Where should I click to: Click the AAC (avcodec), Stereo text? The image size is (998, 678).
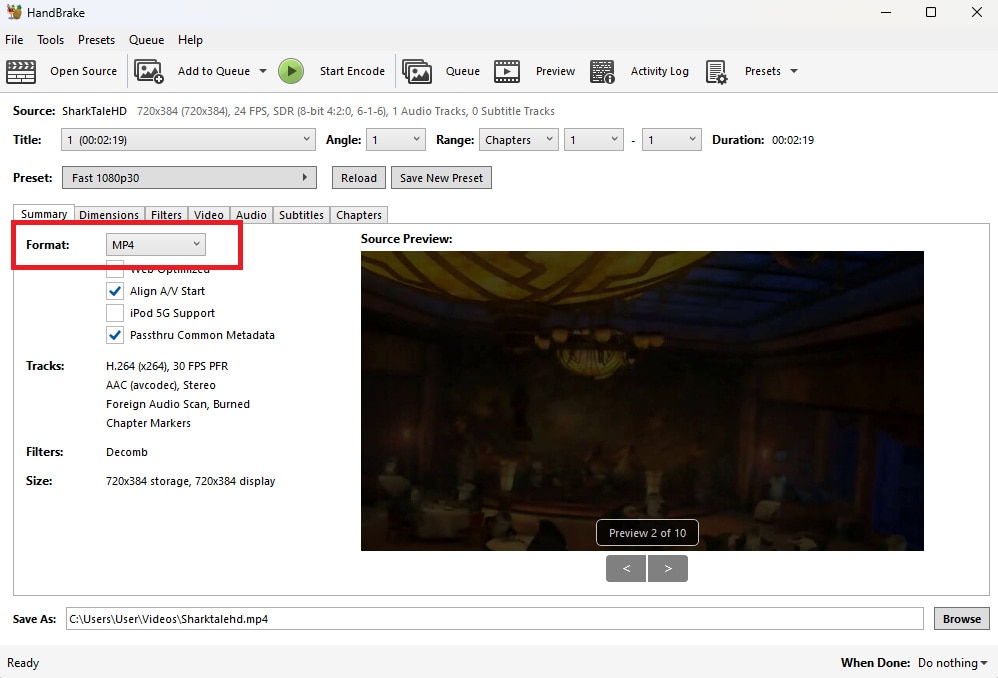pyautogui.click(x=160, y=385)
